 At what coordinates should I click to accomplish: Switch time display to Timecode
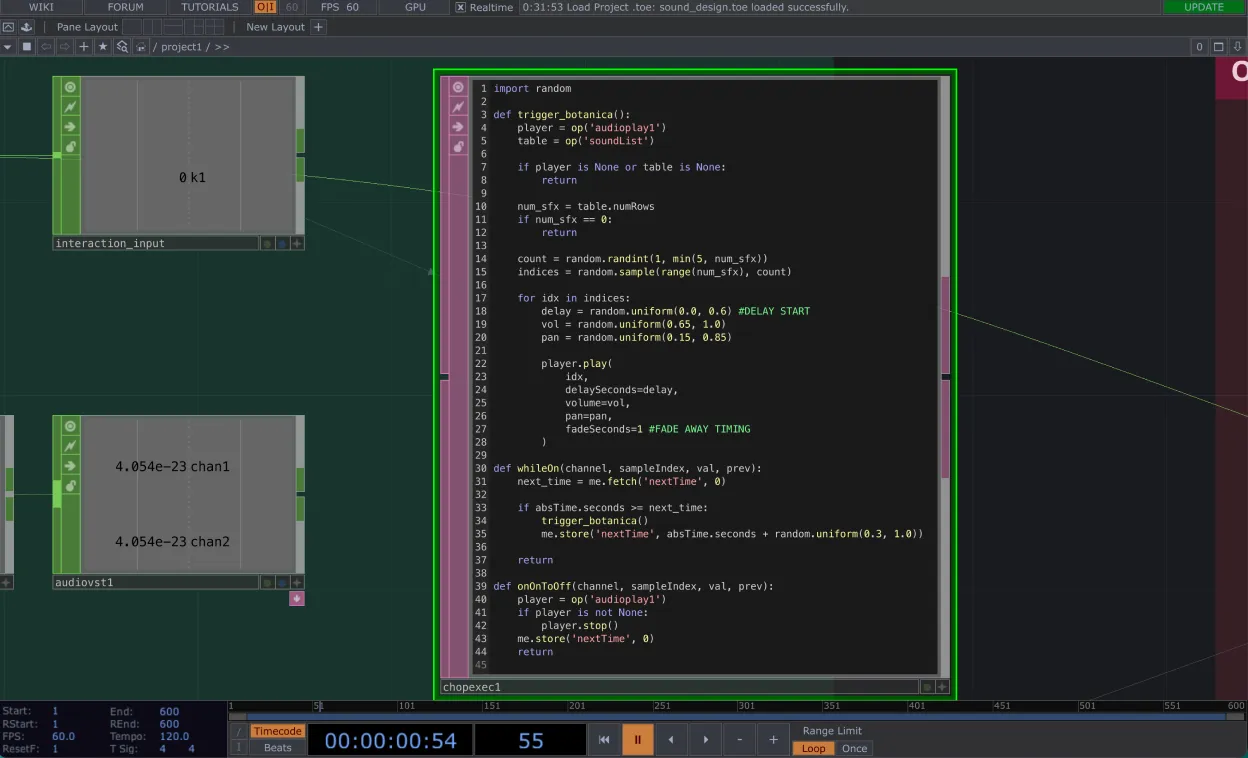click(277, 731)
